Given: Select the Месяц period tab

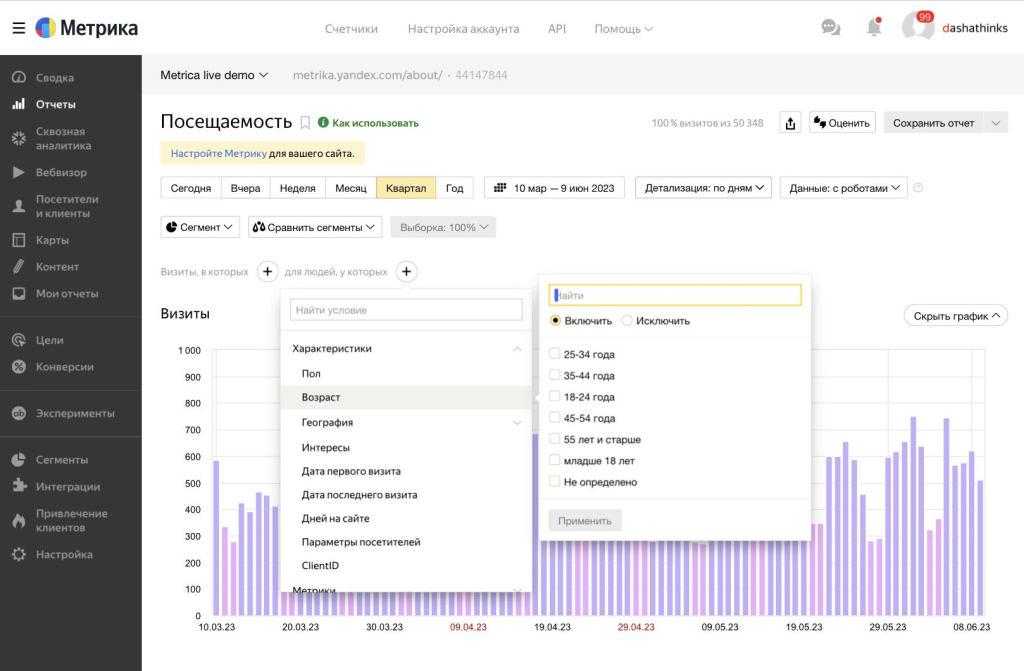Looking at the screenshot, I should point(350,188).
